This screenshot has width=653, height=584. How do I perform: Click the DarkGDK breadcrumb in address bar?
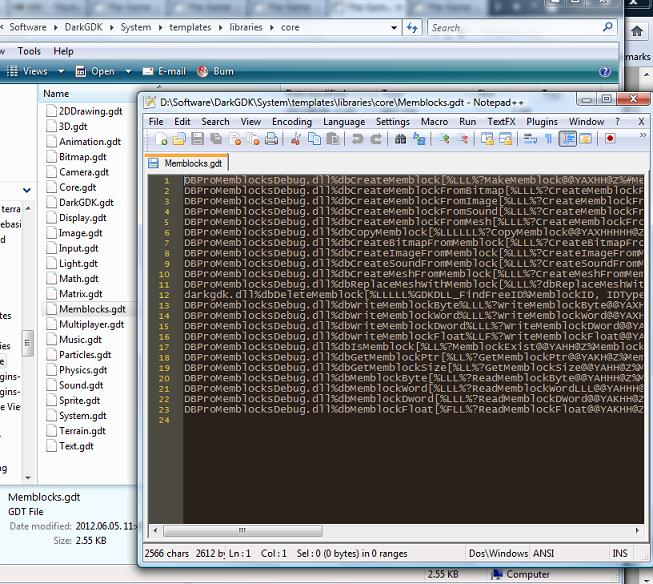(x=83, y=27)
